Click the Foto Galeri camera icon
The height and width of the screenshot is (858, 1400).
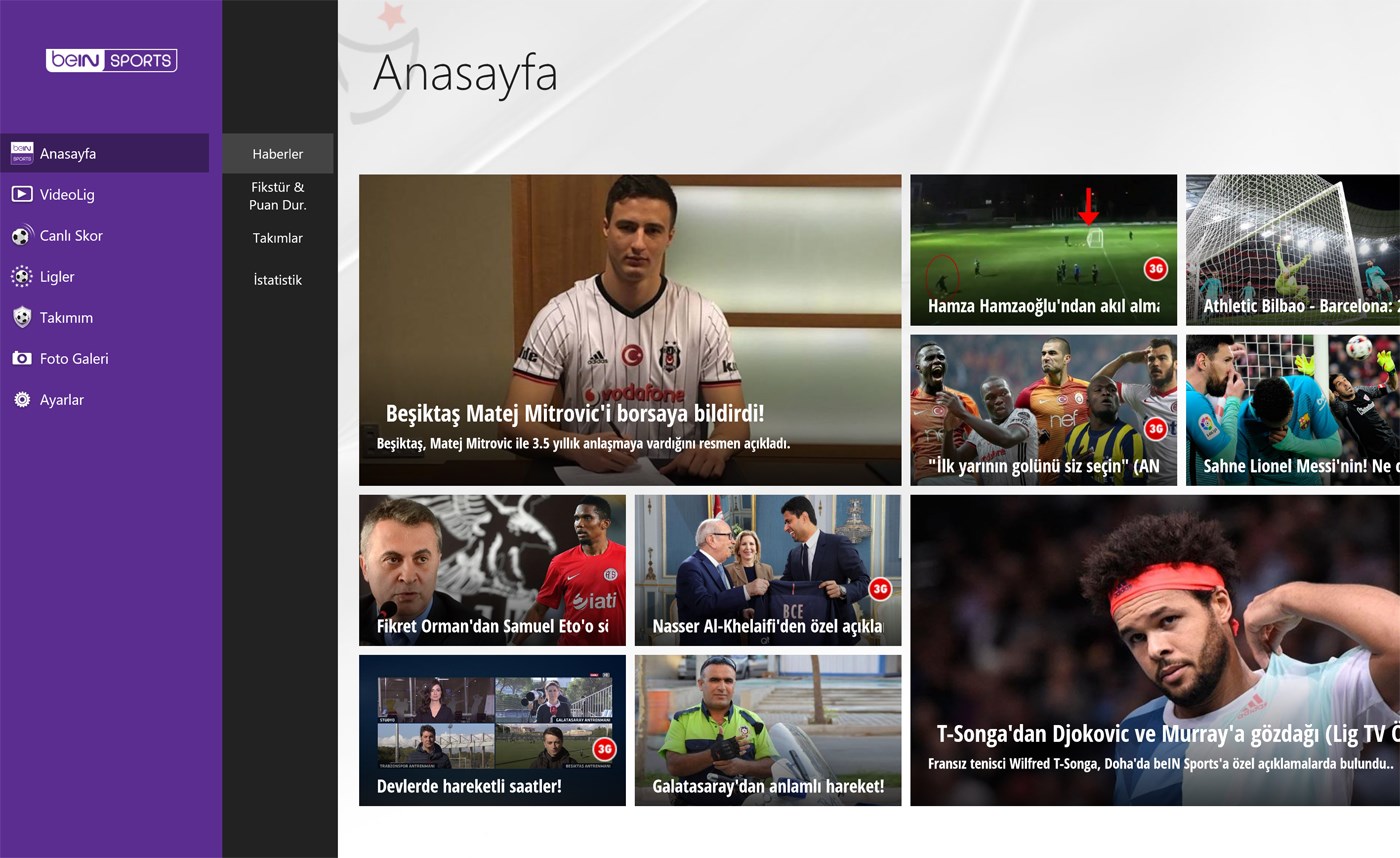coord(21,358)
